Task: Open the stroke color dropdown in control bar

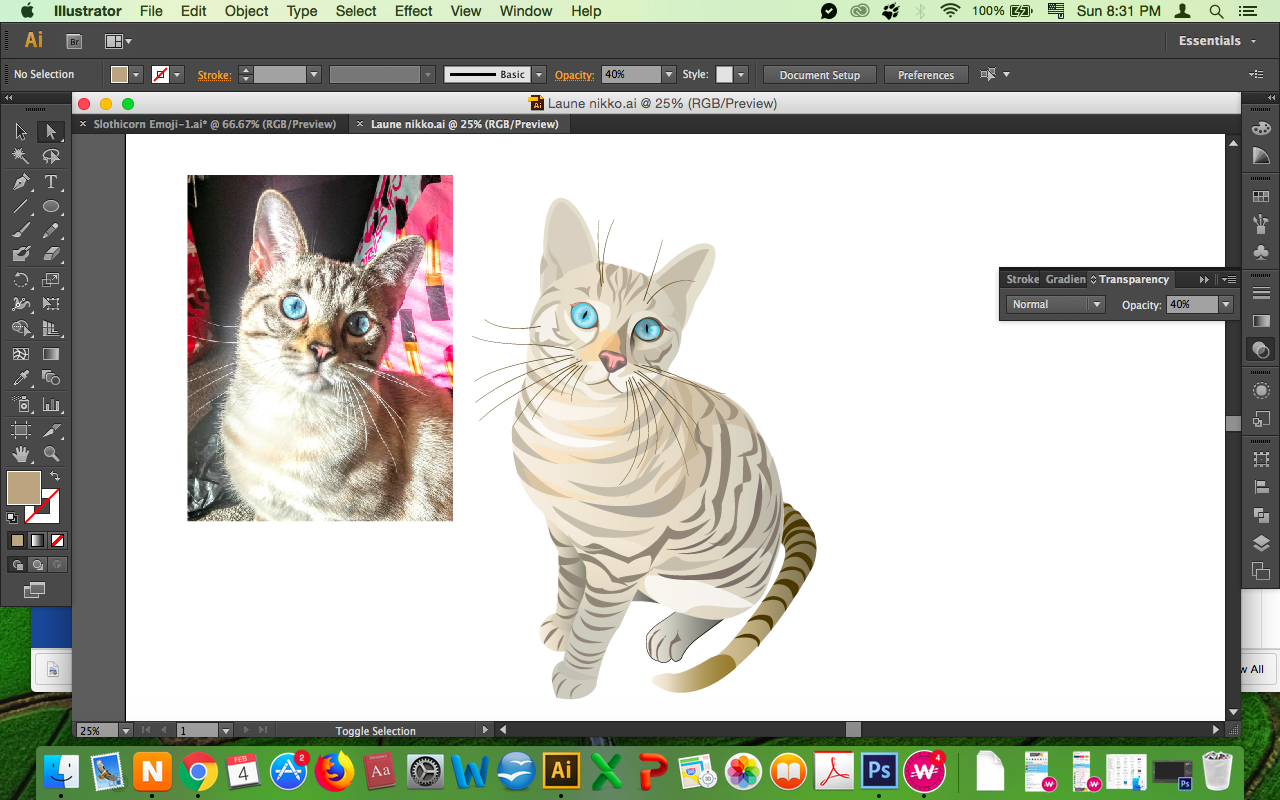Action: pyautogui.click(x=178, y=75)
